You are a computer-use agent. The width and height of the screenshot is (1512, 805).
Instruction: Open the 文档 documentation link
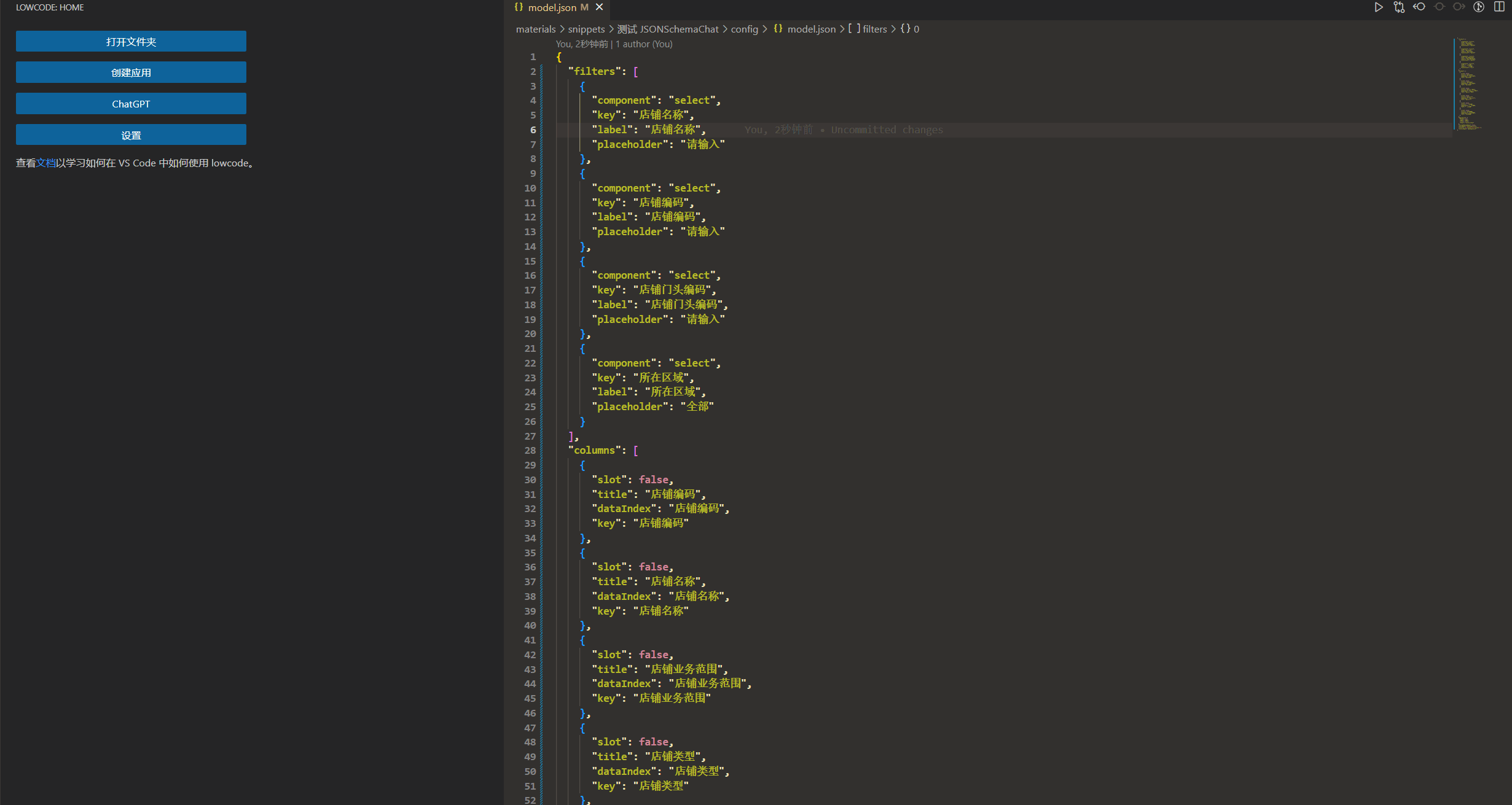point(46,163)
